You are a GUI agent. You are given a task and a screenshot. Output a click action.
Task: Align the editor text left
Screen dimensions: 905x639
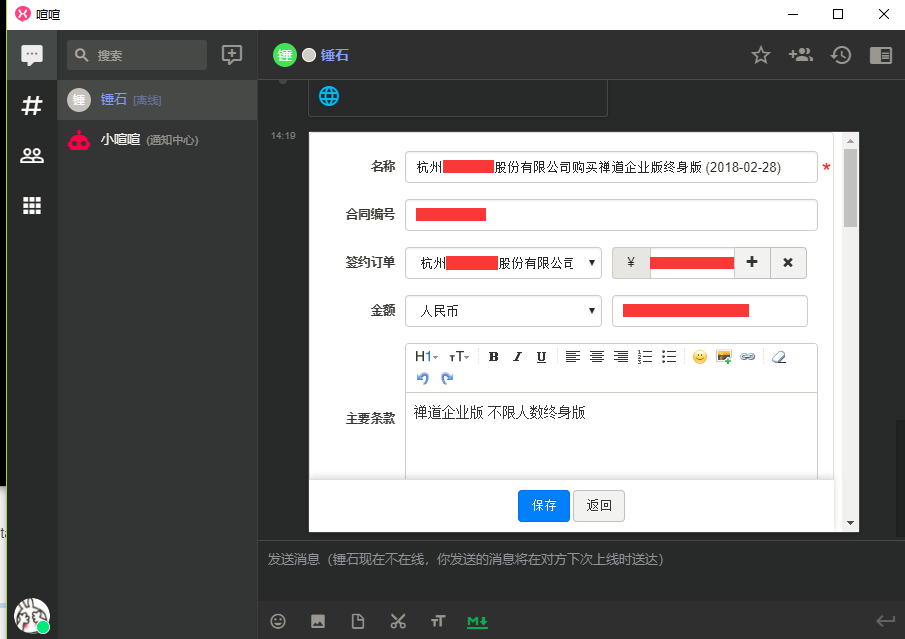click(573, 357)
